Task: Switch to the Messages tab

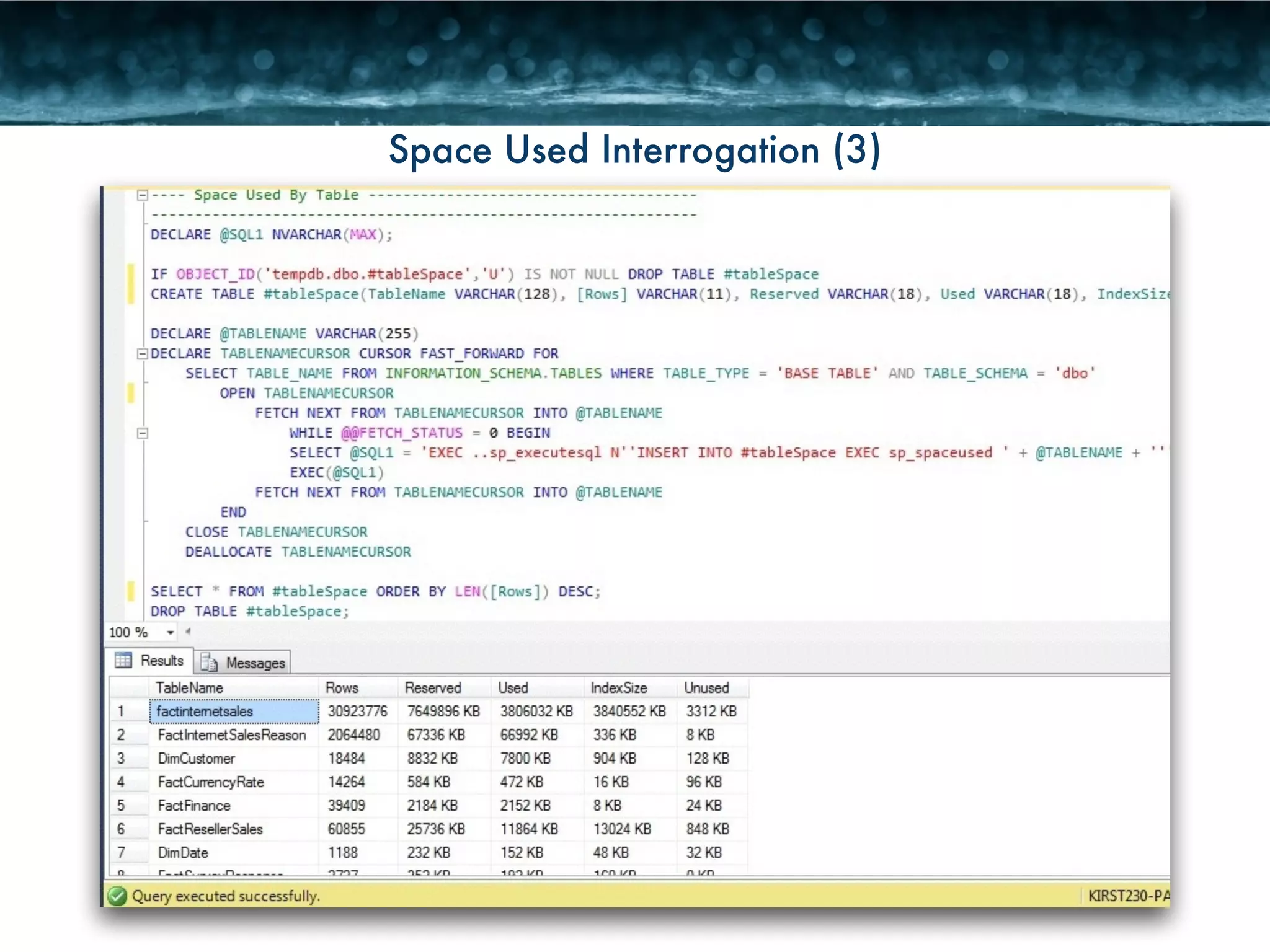Action: (255, 663)
